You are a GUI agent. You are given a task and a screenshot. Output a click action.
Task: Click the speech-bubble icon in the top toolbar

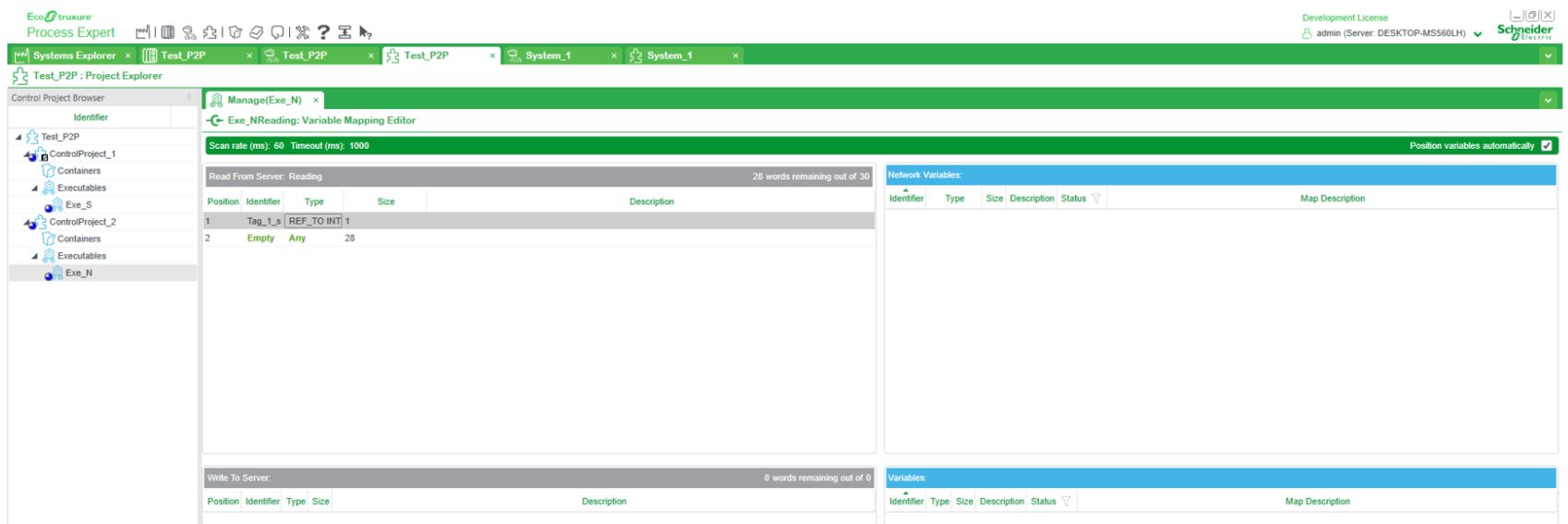tap(275, 33)
